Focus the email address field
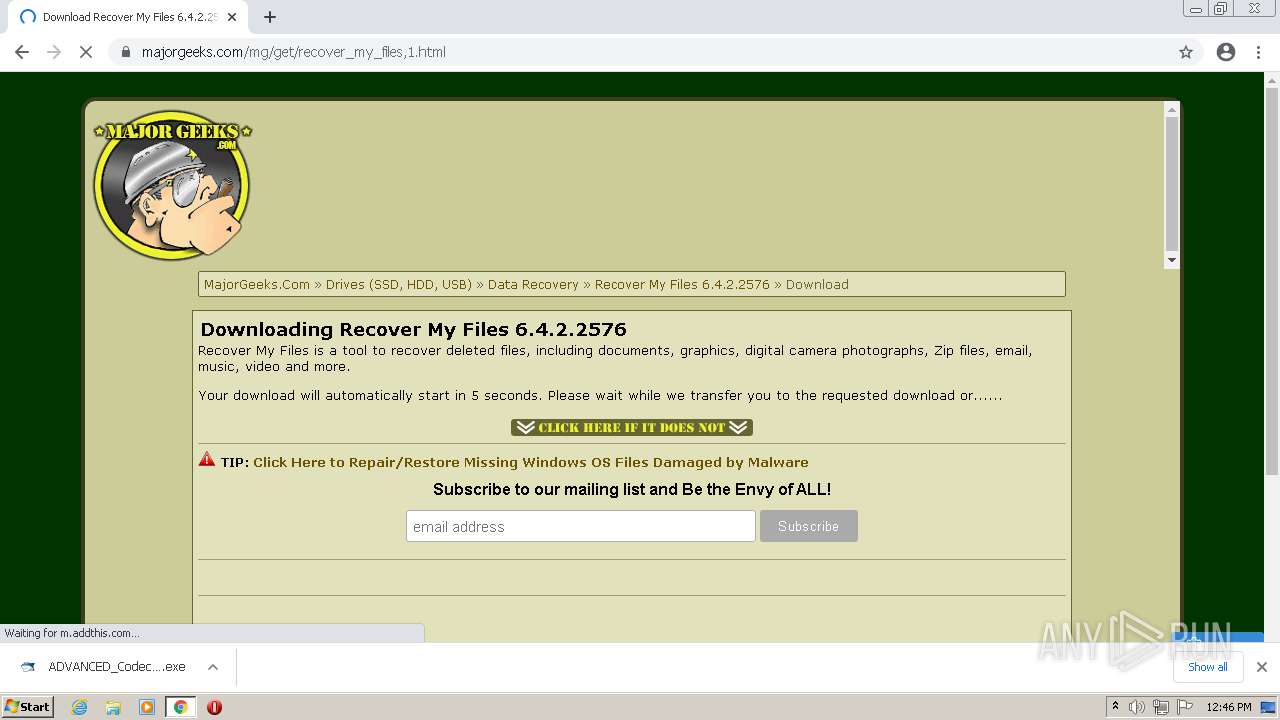1280x720 pixels. [x=580, y=526]
